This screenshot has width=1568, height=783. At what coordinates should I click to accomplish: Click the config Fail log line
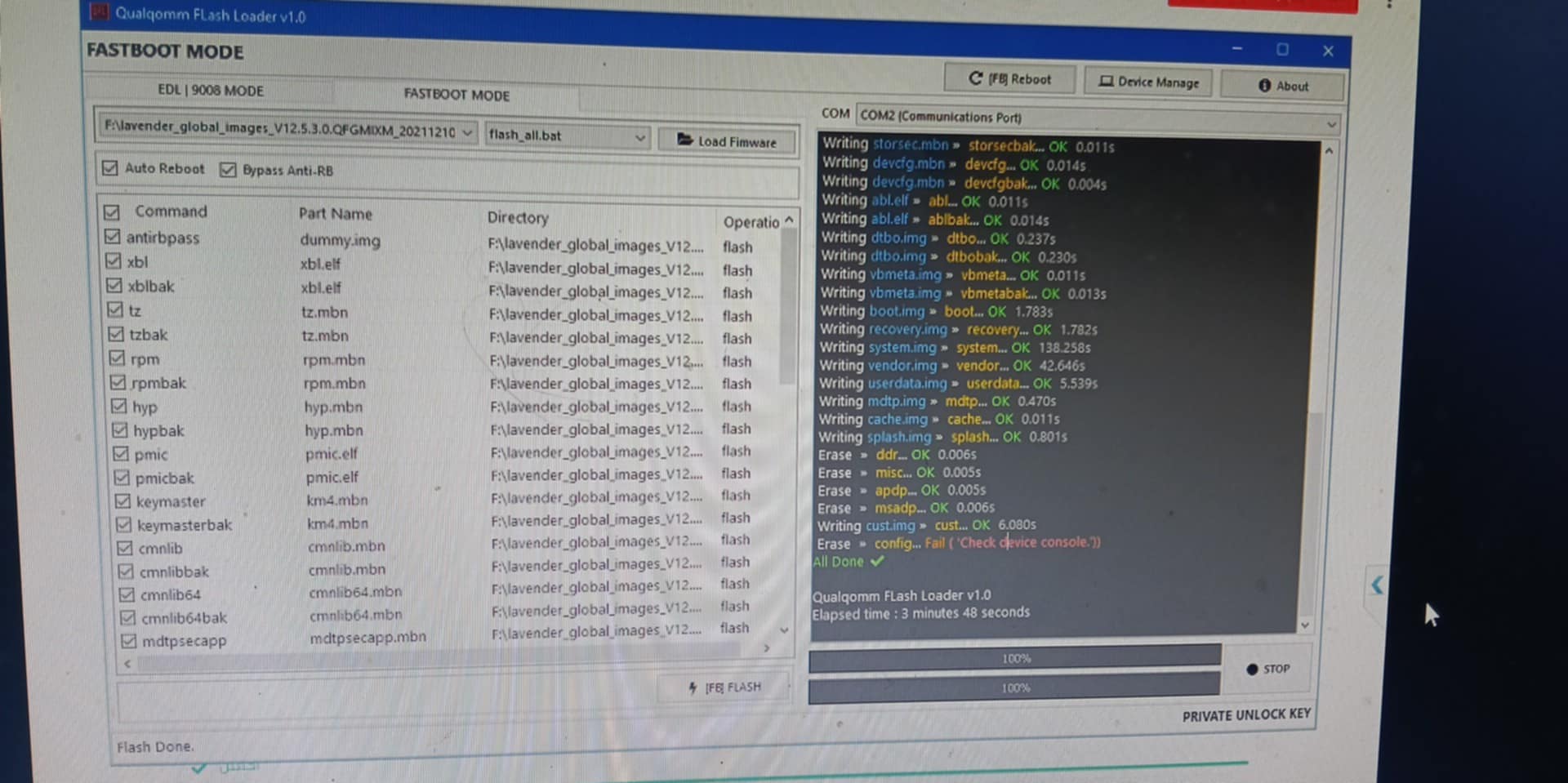[959, 543]
